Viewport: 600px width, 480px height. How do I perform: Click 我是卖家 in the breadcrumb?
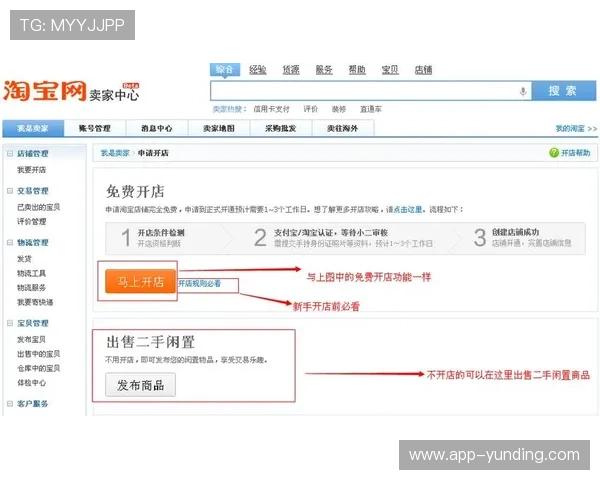[115, 153]
